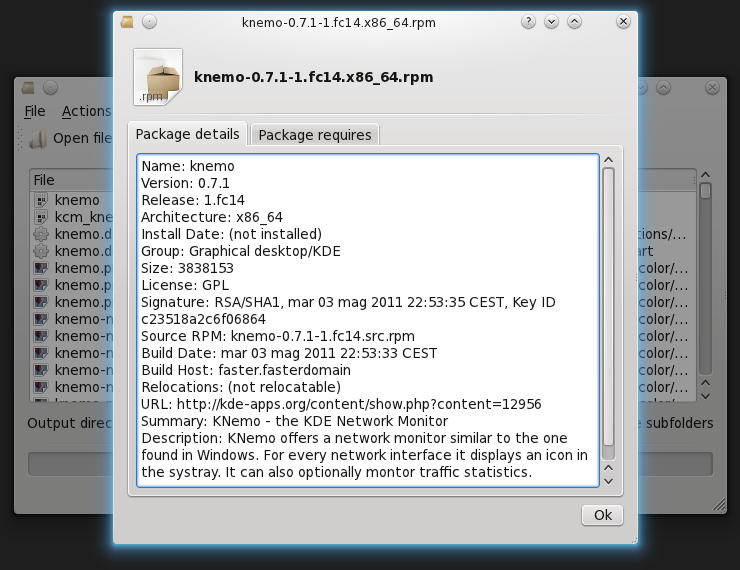Click Build Host: faster.fasterdomain line

[x=246, y=370]
